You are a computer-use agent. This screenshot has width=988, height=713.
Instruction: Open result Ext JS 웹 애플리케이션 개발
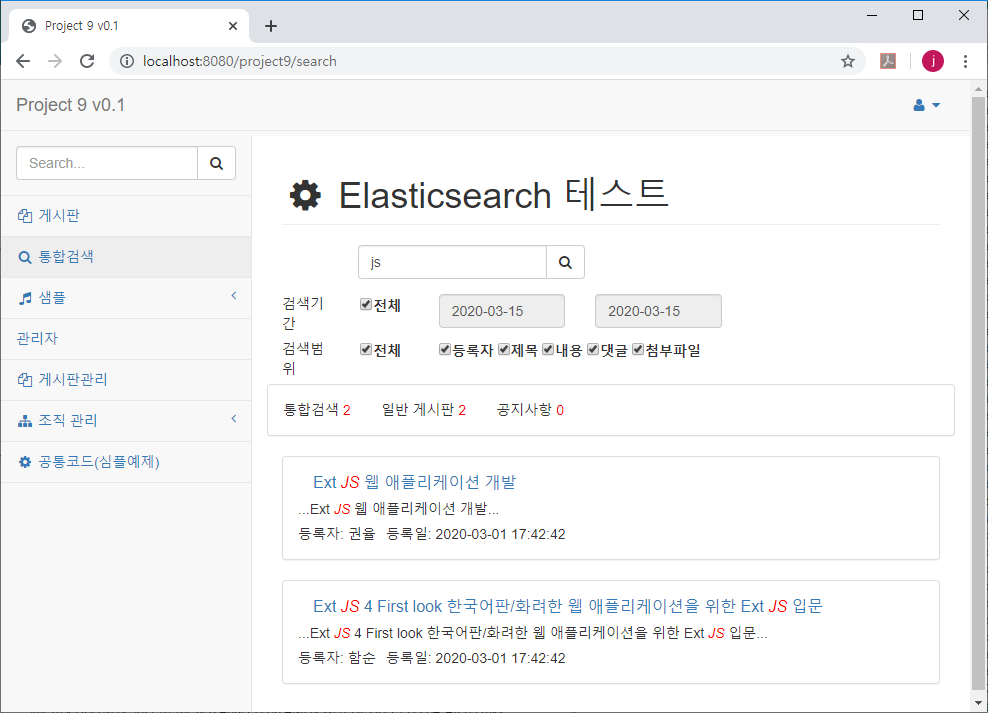(415, 482)
